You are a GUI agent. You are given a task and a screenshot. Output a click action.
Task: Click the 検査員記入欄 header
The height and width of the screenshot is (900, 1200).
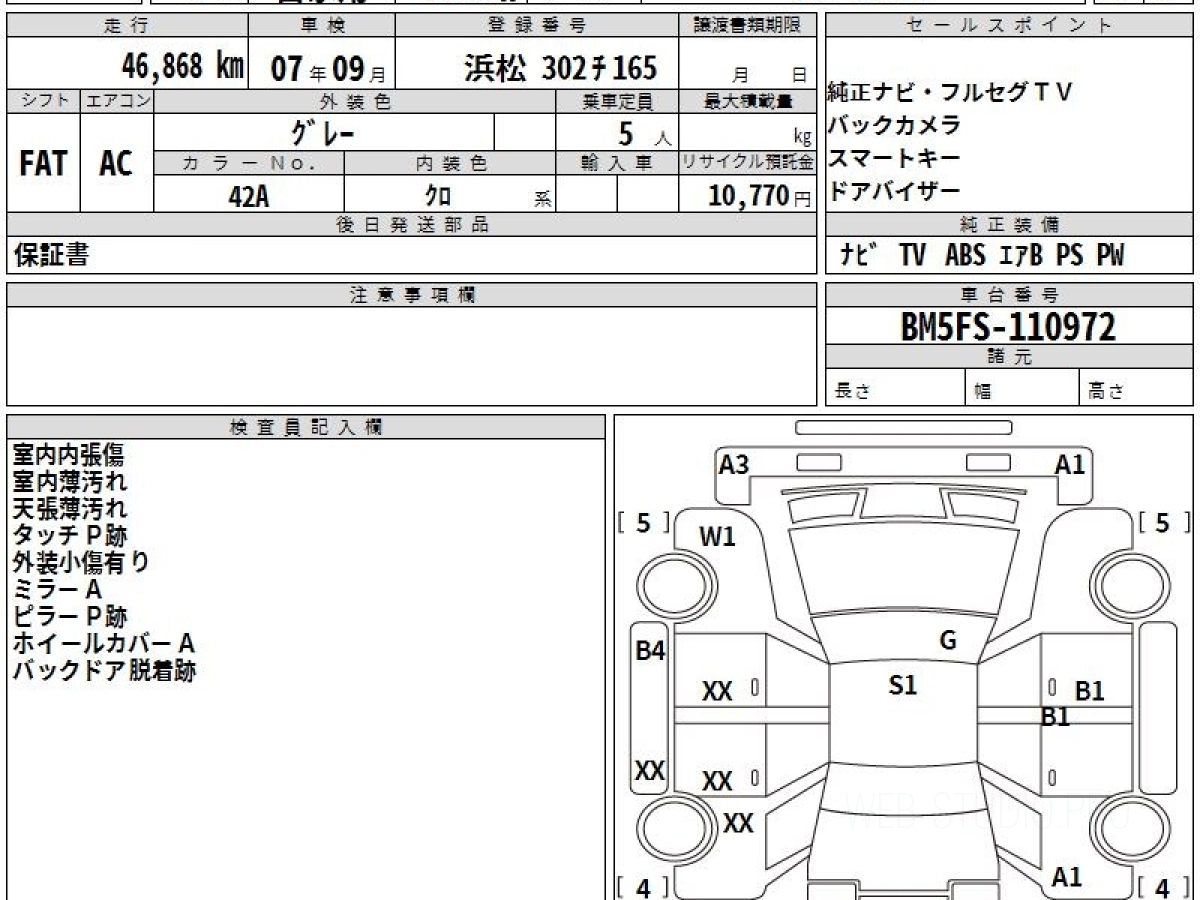pos(306,427)
